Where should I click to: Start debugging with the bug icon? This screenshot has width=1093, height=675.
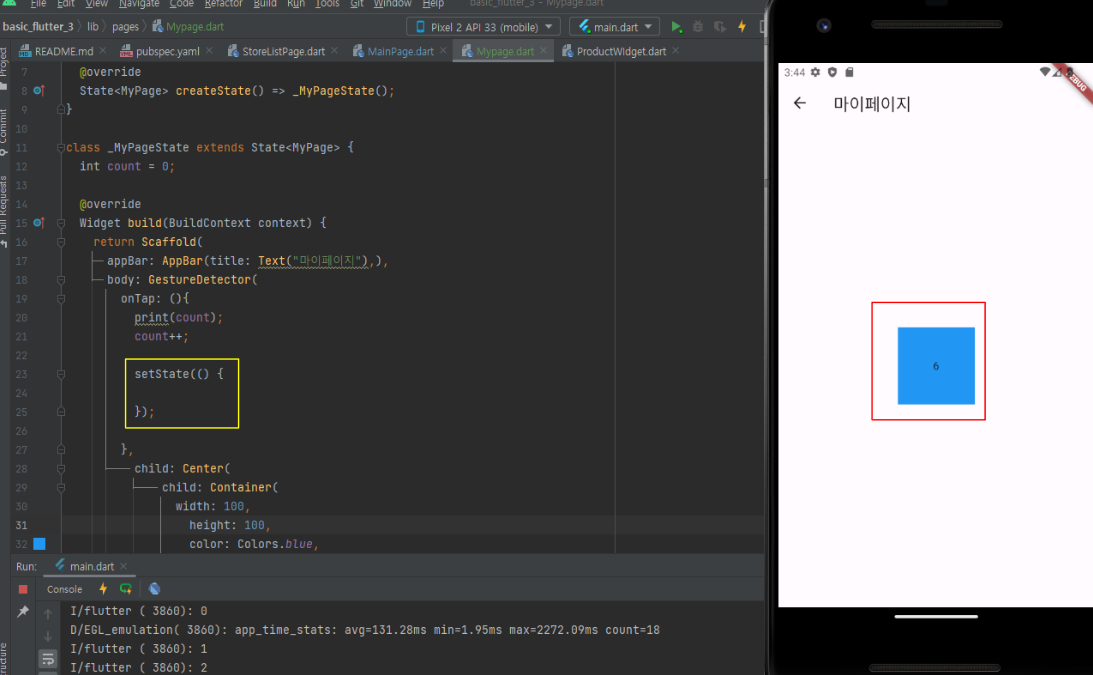click(698, 26)
